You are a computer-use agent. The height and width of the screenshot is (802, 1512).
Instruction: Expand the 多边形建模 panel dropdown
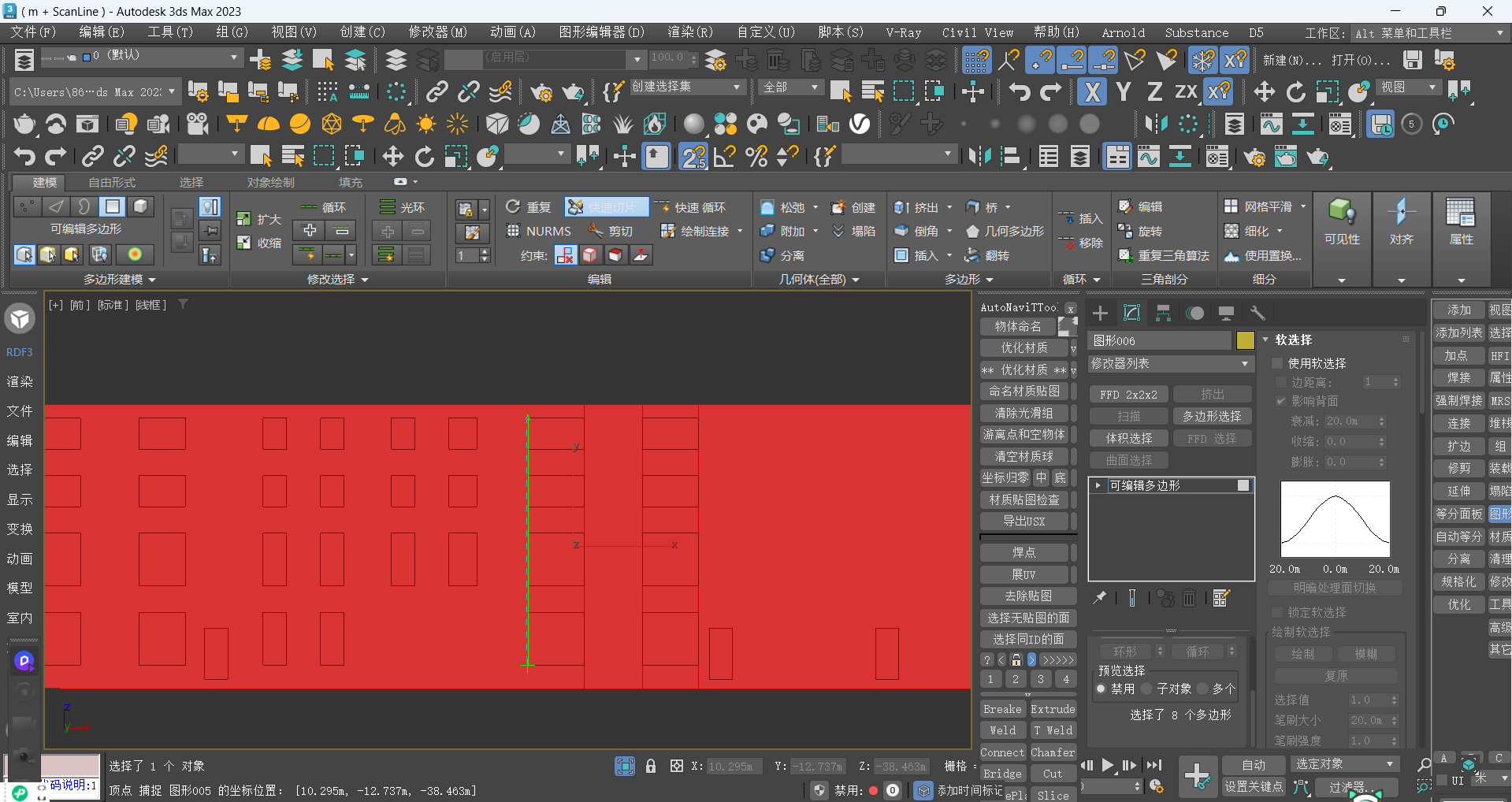pyautogui.click(x=120, y=279)
